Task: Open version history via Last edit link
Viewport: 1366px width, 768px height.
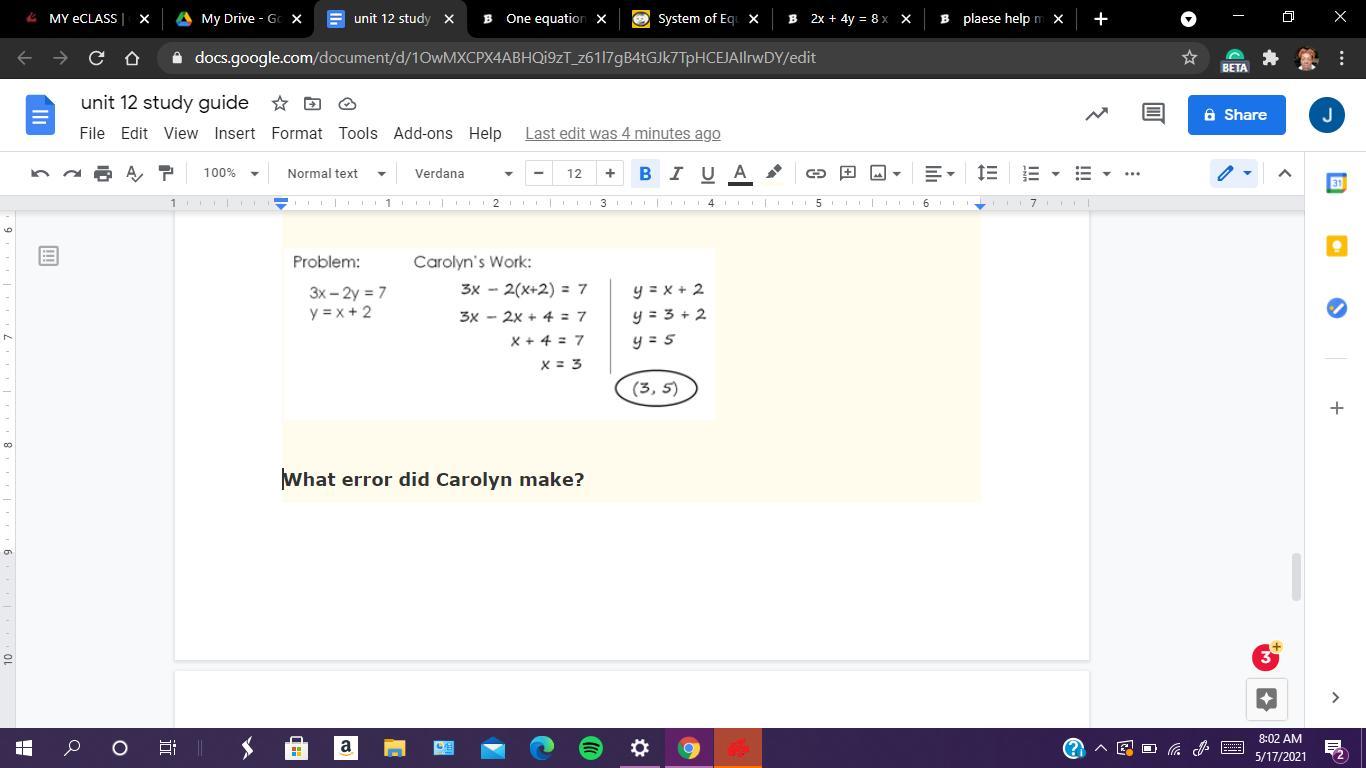Action: (x=623, y=133)
